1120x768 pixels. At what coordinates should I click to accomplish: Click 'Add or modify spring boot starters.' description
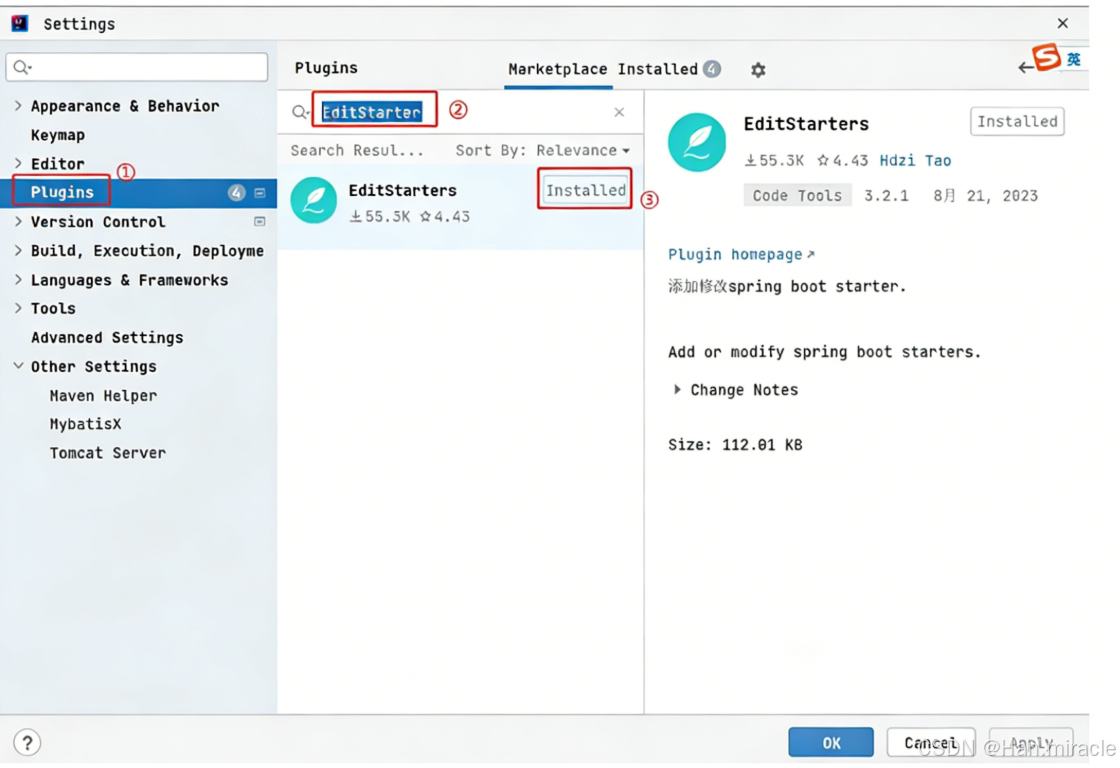pyautogui.click(x=824, y=352)
